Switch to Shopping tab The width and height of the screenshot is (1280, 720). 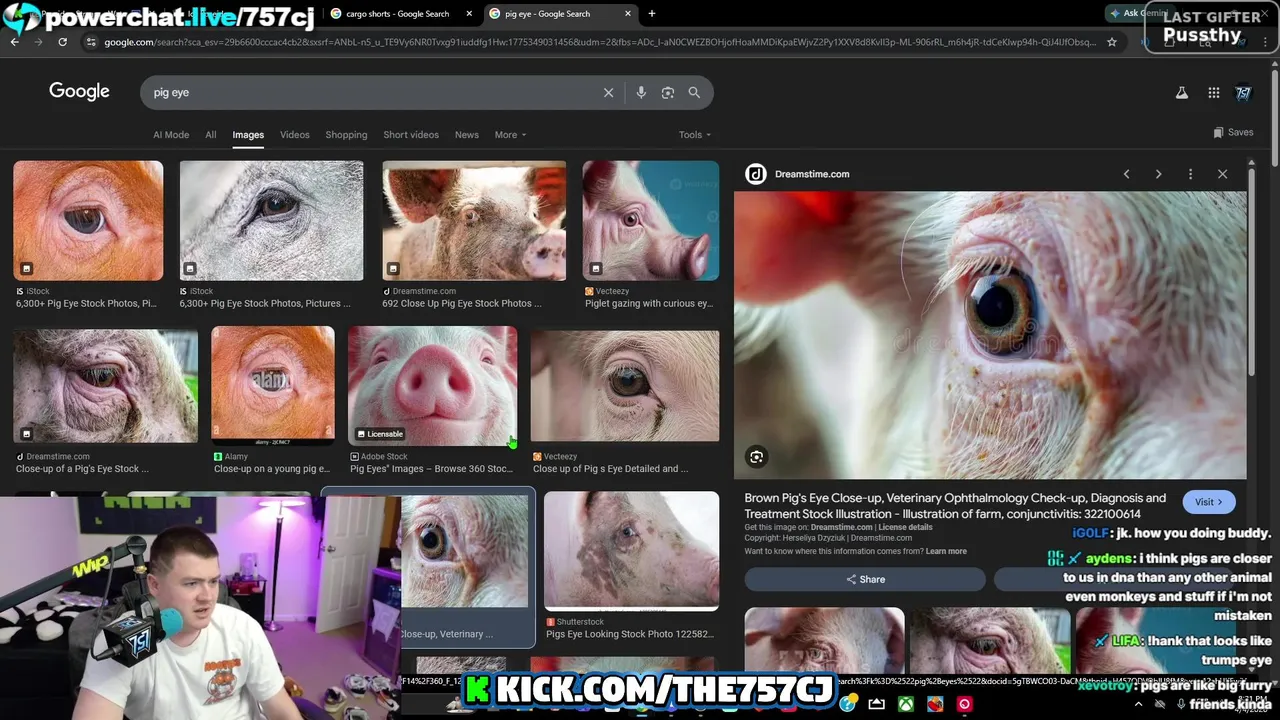pos(346,135)
